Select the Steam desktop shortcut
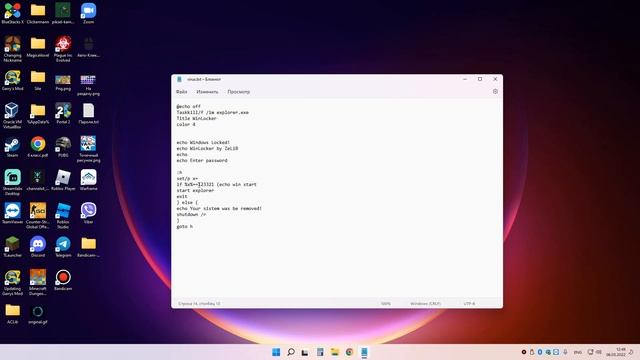This screenshot has height=360, width=640. coord(12,147)
